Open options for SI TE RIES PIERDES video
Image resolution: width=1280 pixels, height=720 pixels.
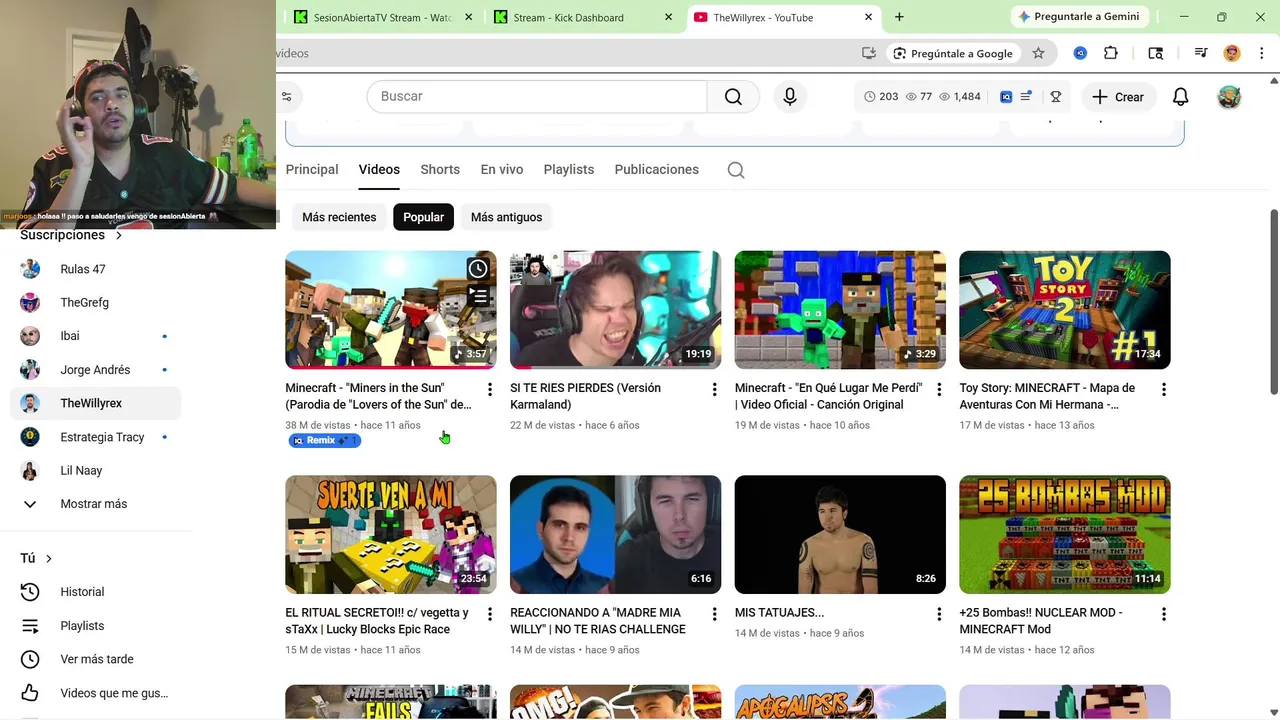[x=714, y=389]
